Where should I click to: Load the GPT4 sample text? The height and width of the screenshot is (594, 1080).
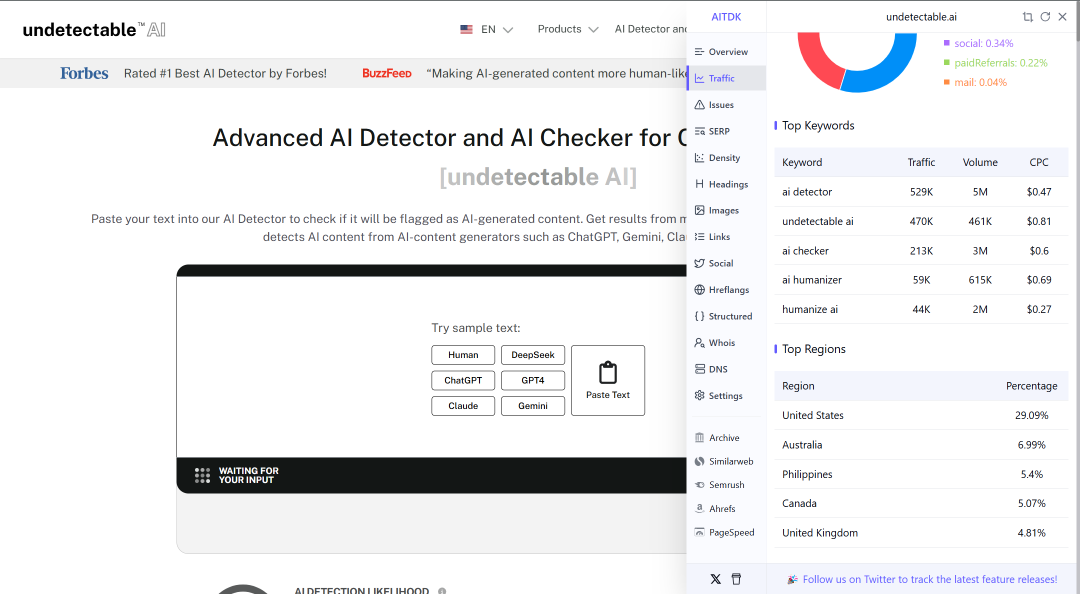pos(533,380)
